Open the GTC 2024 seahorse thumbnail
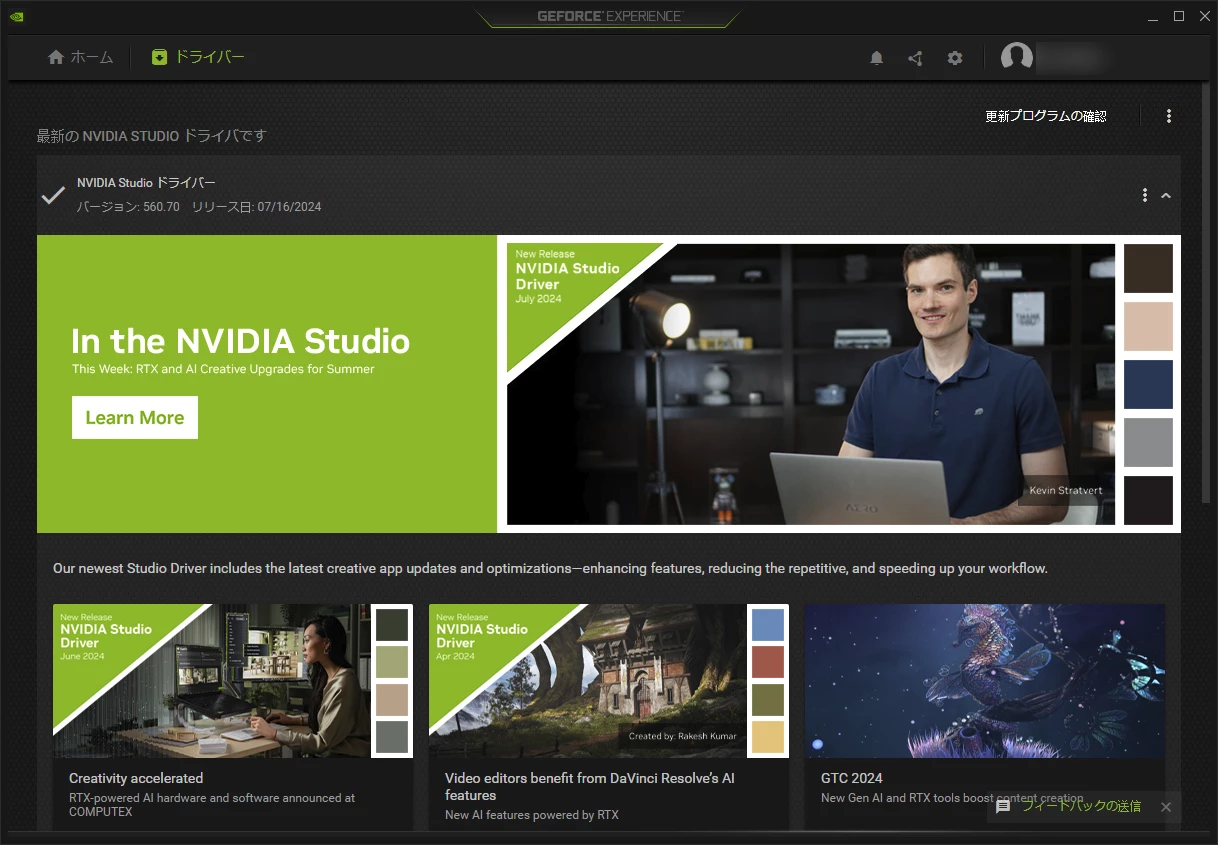The width and height of the screenshot is (1218, 845). click(x=985, y=681)
